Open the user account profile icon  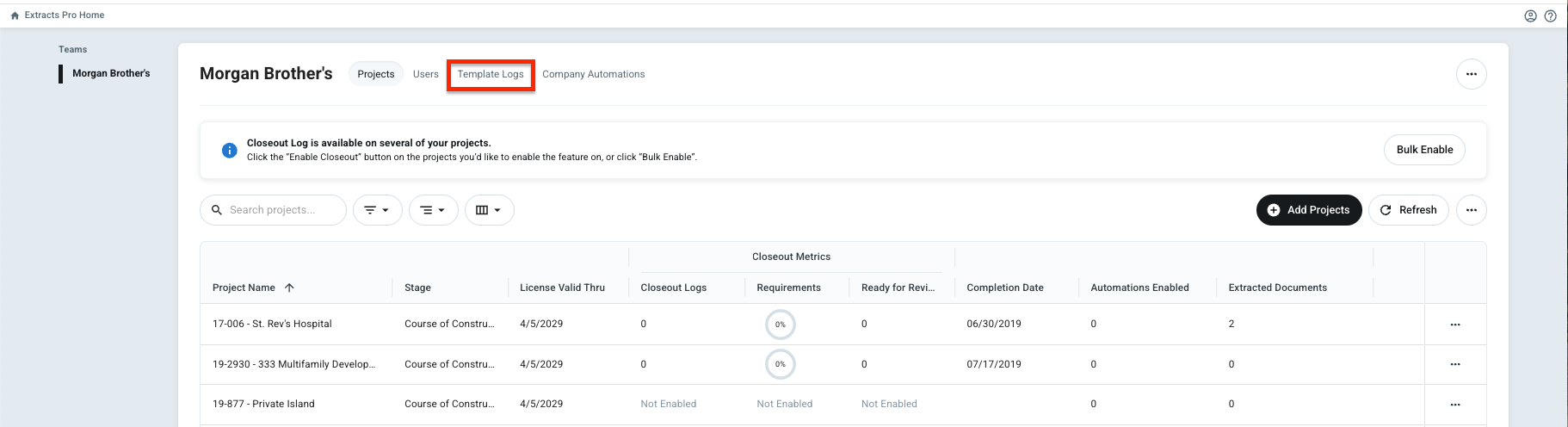click(x=1530, y=15)
